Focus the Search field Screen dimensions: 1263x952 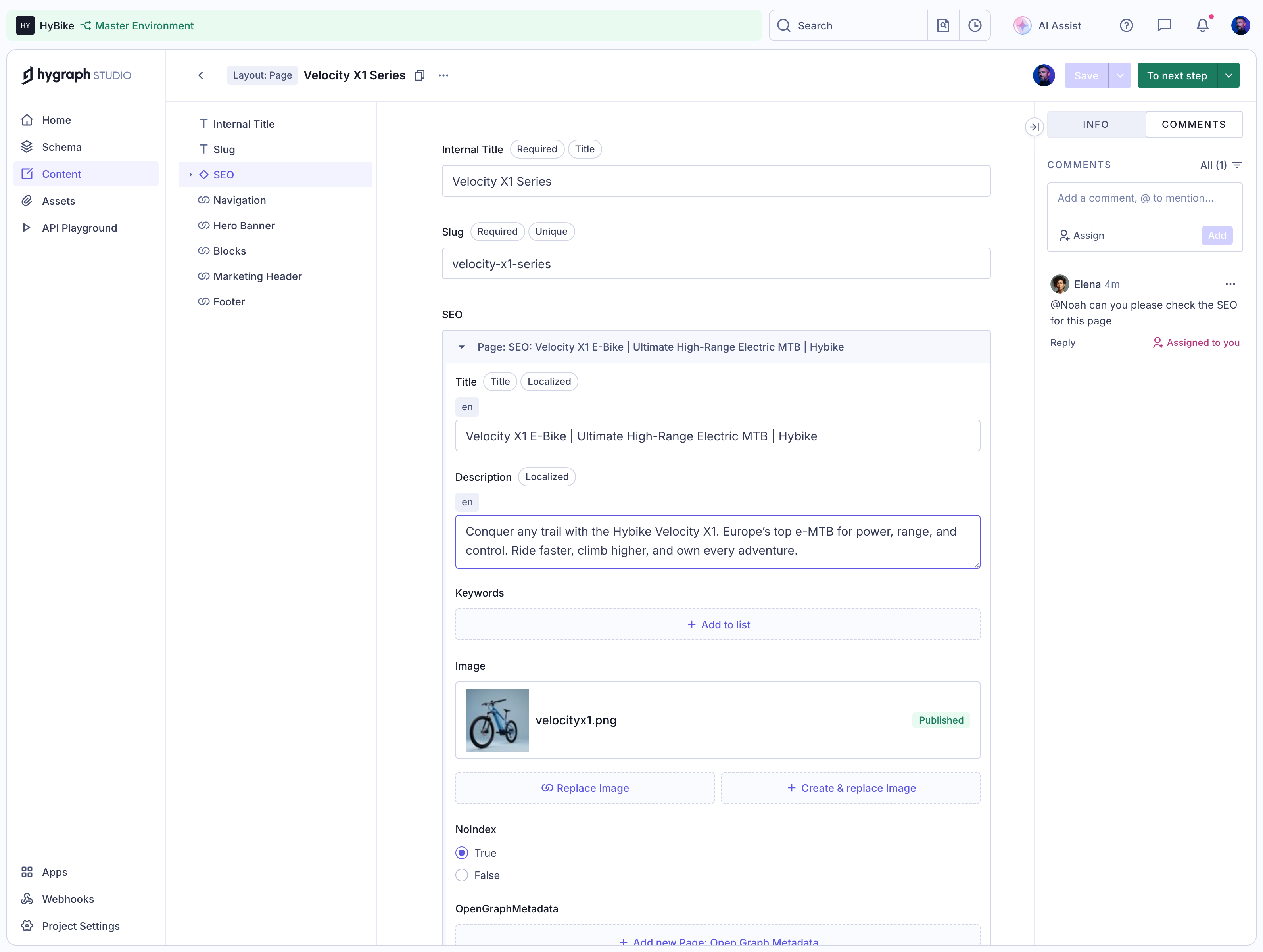(x=848, y=25)
